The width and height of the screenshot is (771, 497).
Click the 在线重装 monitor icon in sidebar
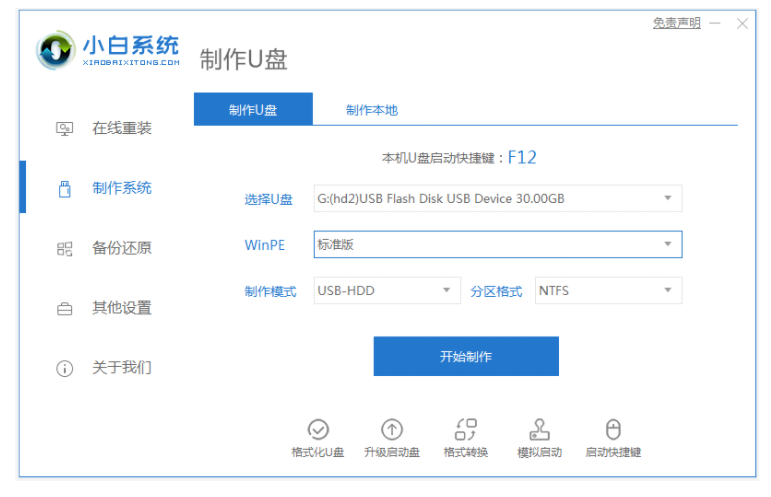tap(64, 129)
